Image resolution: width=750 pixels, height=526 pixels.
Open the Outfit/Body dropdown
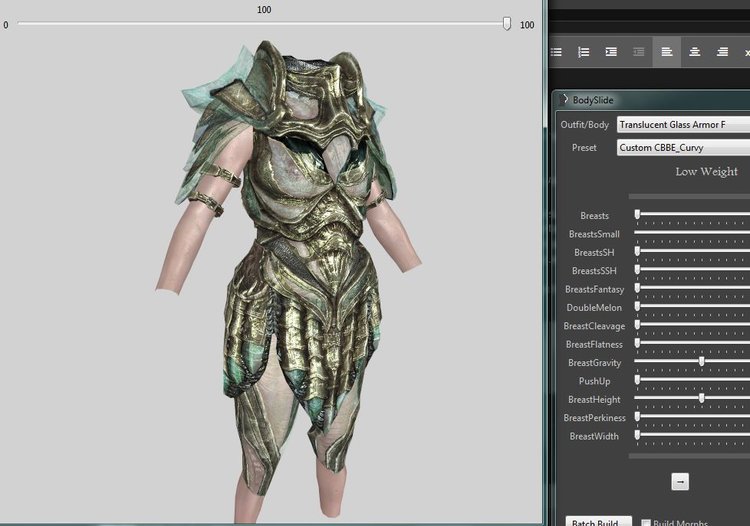tap(683, 124)
